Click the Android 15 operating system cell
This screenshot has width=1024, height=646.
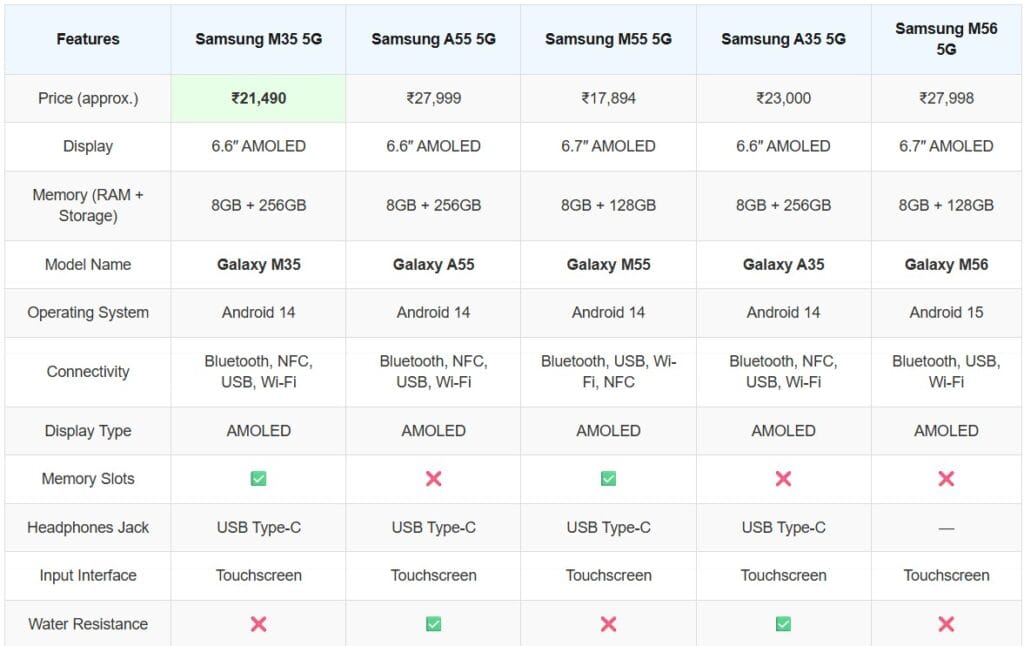(946, 312)
